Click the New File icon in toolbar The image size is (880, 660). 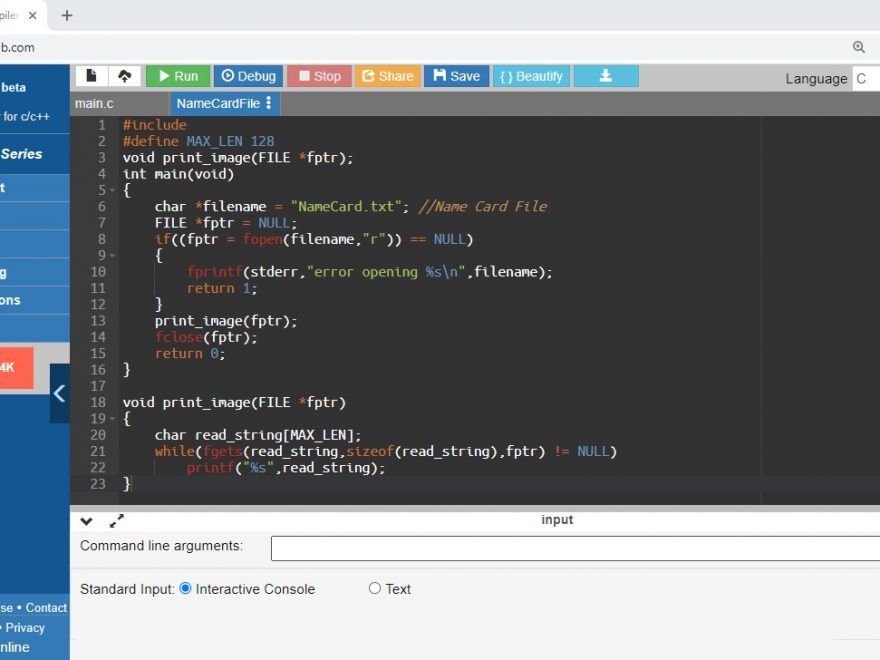[91, 76]
